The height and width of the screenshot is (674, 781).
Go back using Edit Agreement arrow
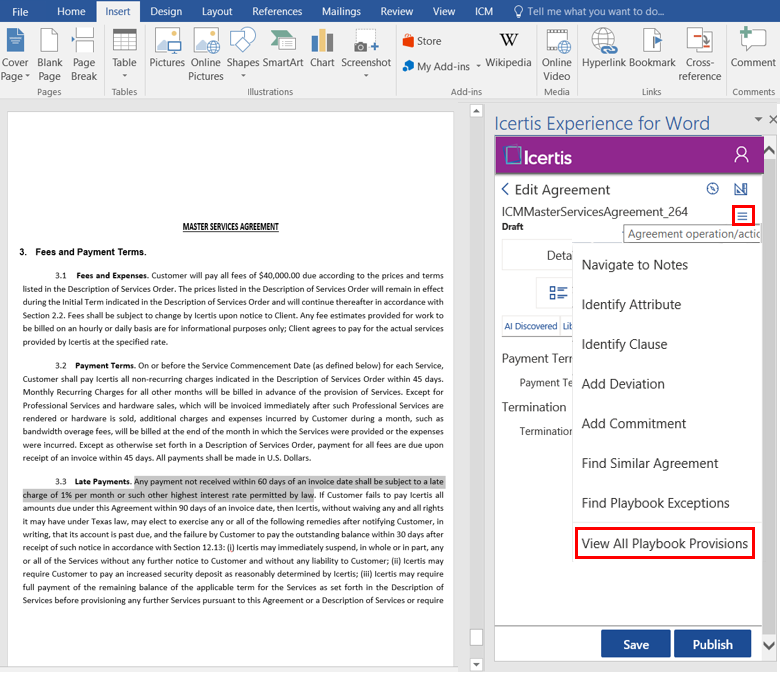(505, 190)
